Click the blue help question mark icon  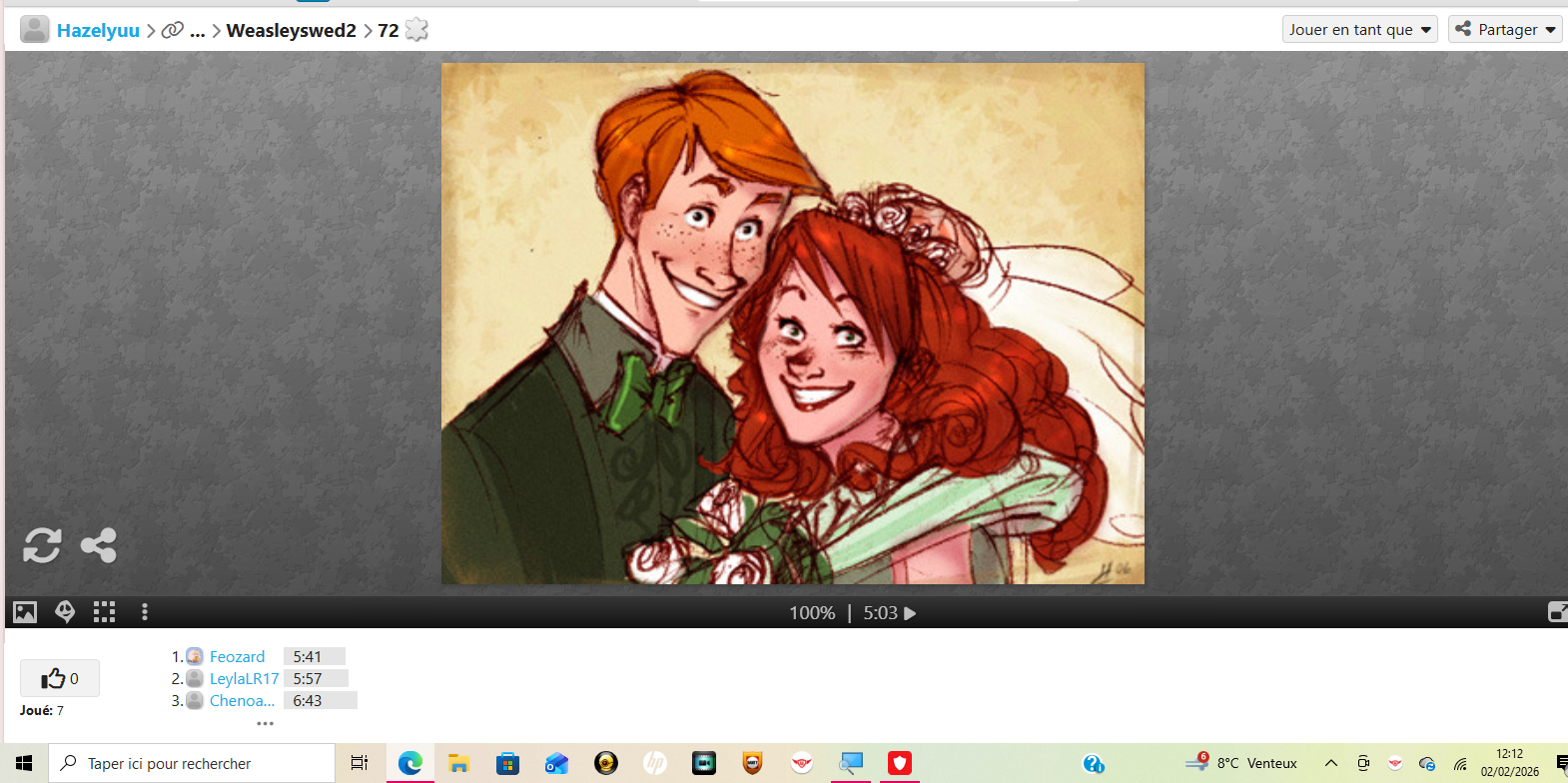1094,764
